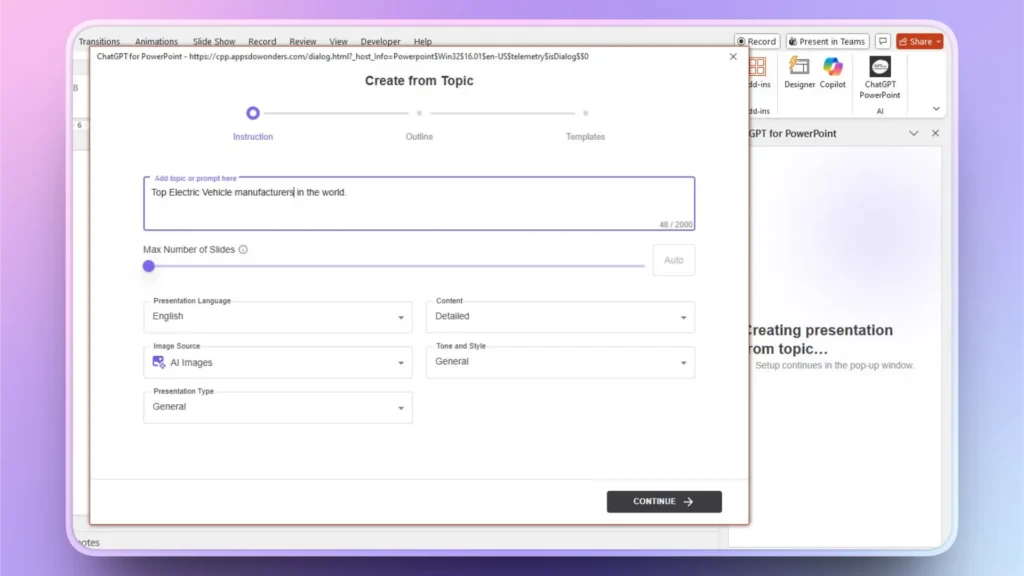
Task: Select the Templates step indicator
Action: point(585,113)
